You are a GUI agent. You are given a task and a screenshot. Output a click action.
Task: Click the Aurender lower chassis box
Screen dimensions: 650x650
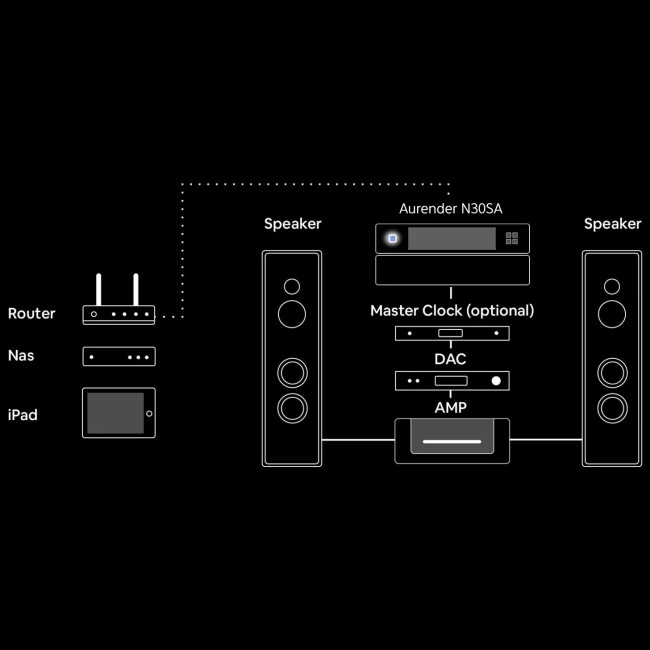[x=452, y=270]
